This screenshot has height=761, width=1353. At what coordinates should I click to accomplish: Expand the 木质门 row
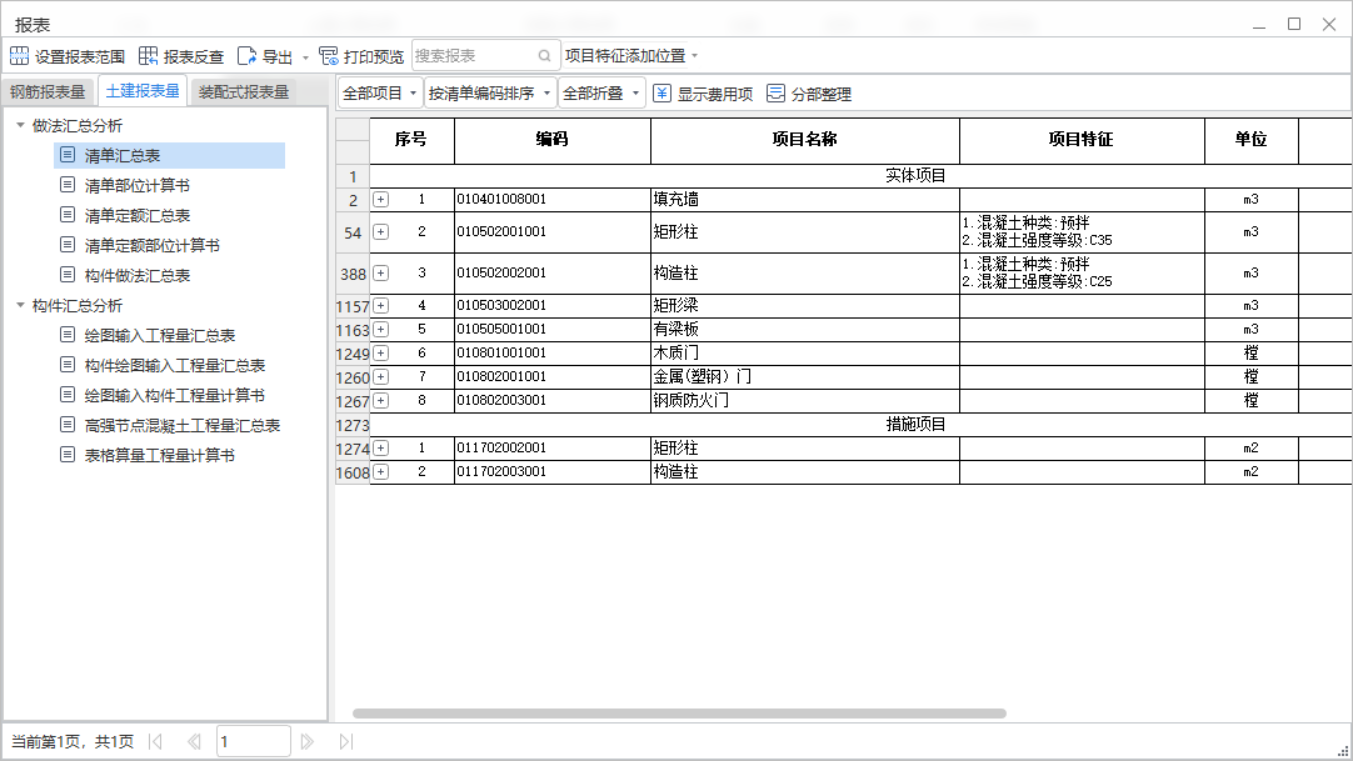tap(381, 353)
